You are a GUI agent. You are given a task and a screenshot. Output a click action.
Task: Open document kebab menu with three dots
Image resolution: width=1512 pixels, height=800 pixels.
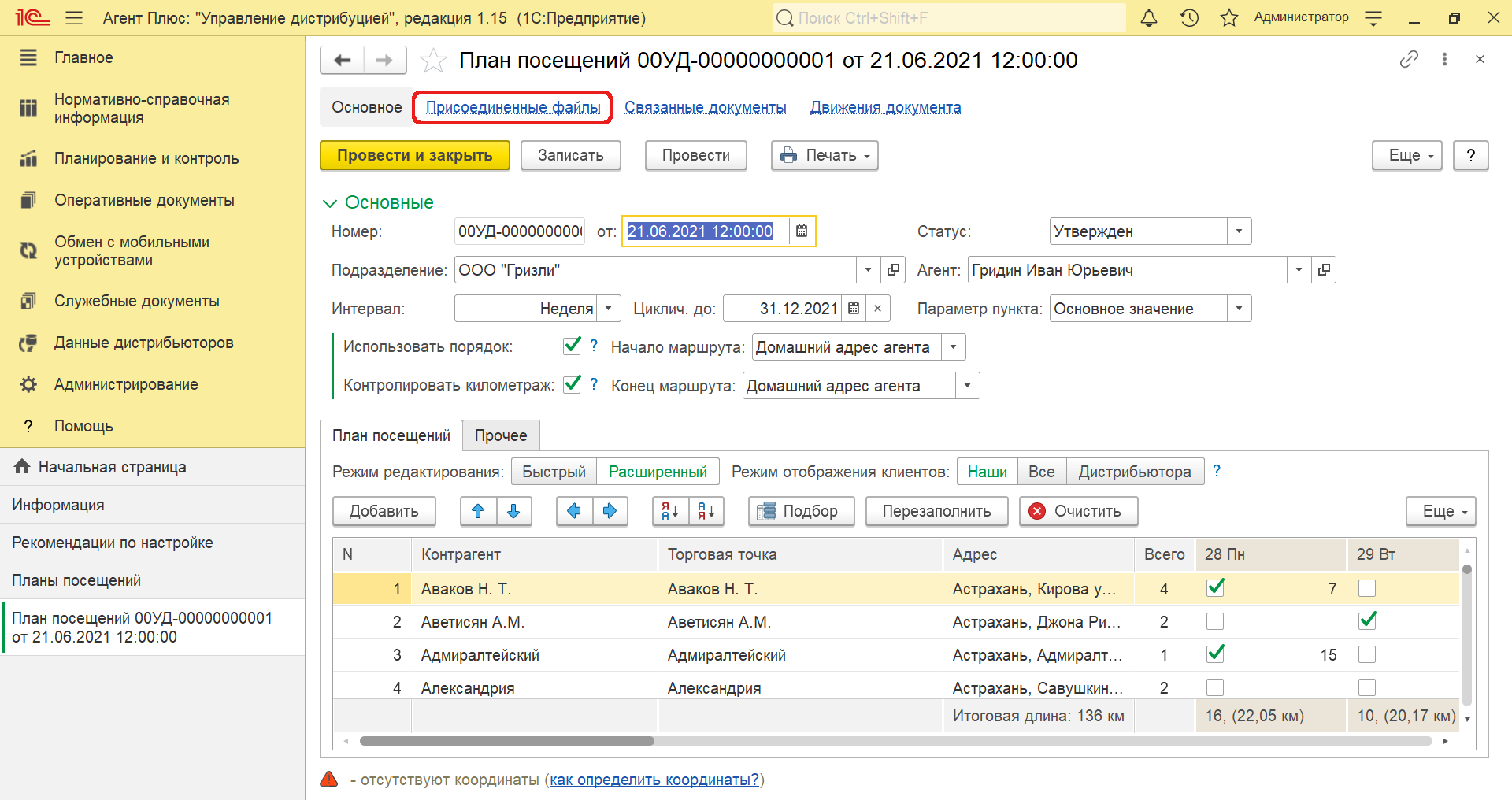[1444, 59]
